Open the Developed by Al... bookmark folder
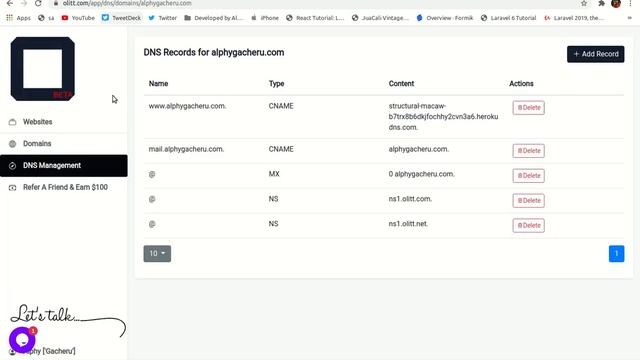Screen dimensions: 640x360 coord(213,18)
